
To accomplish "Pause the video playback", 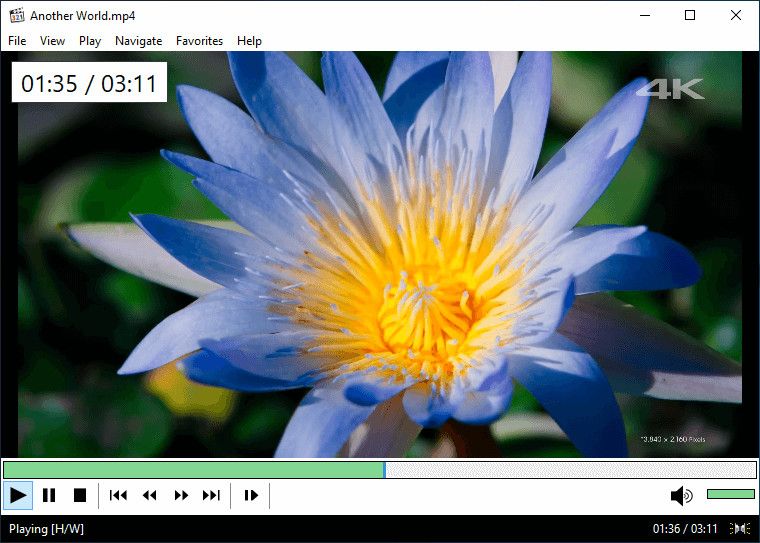I will coord(49,495).
